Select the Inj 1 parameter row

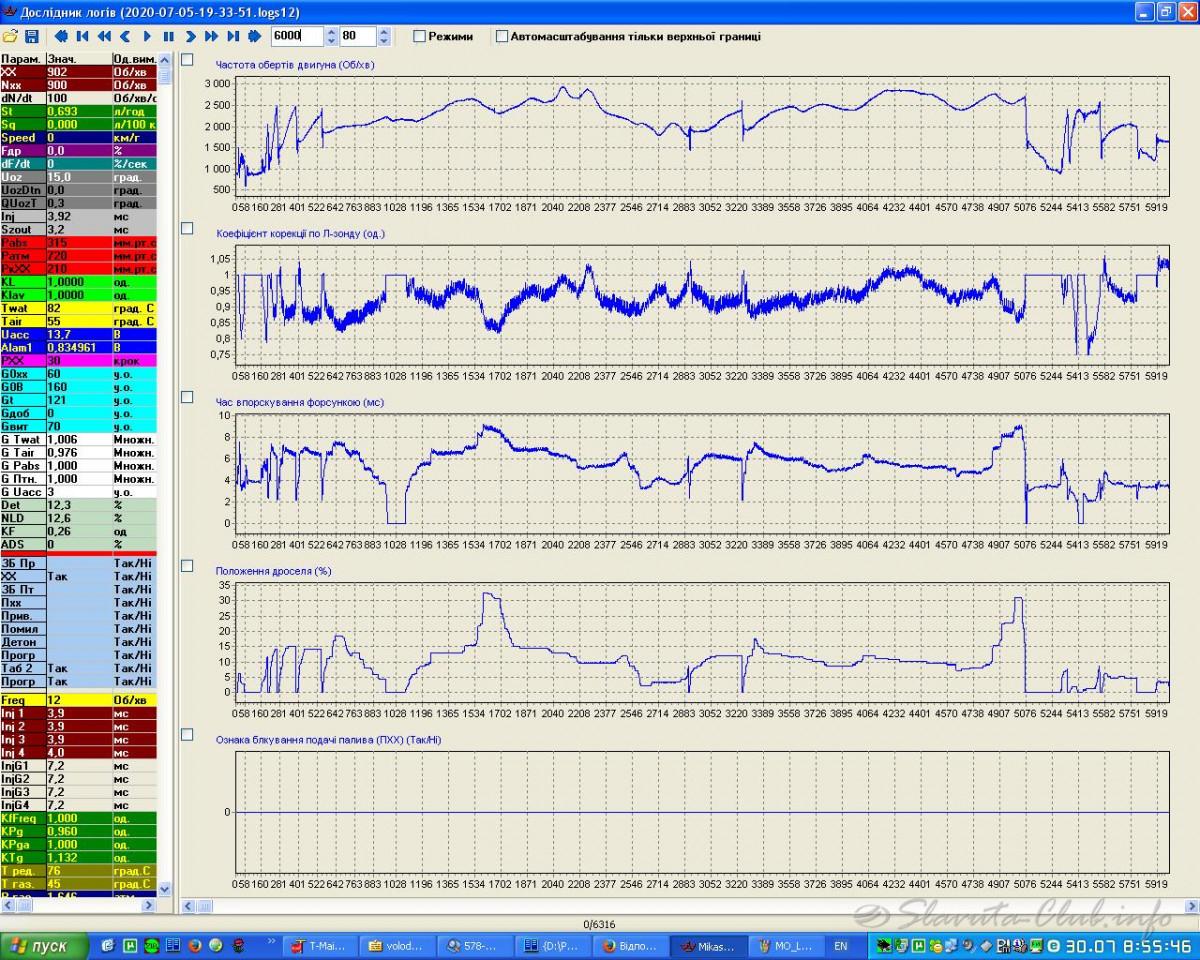79,713
